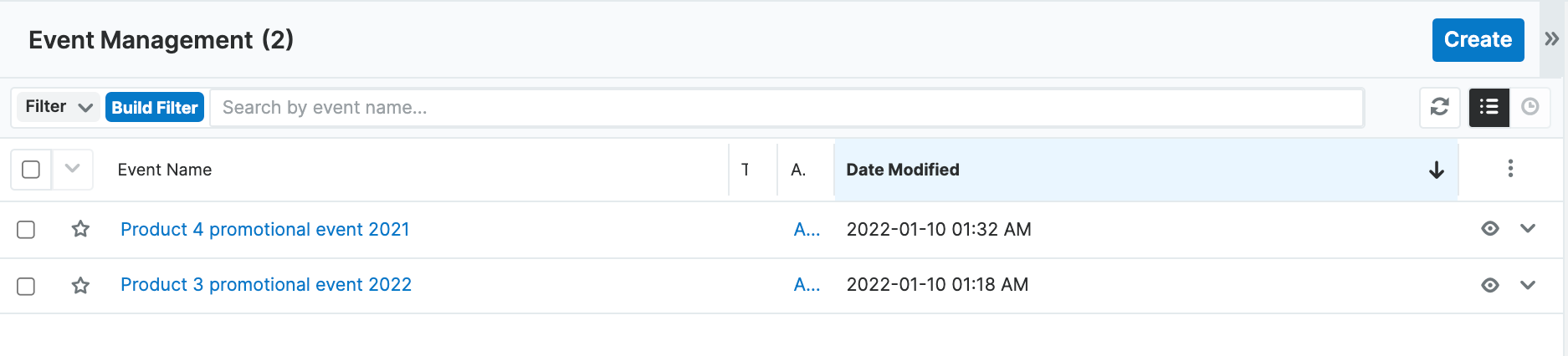Check the Product 3 promotional event row
The height and width of the screenshot is (356, 1568).
(x=26, y=287)
